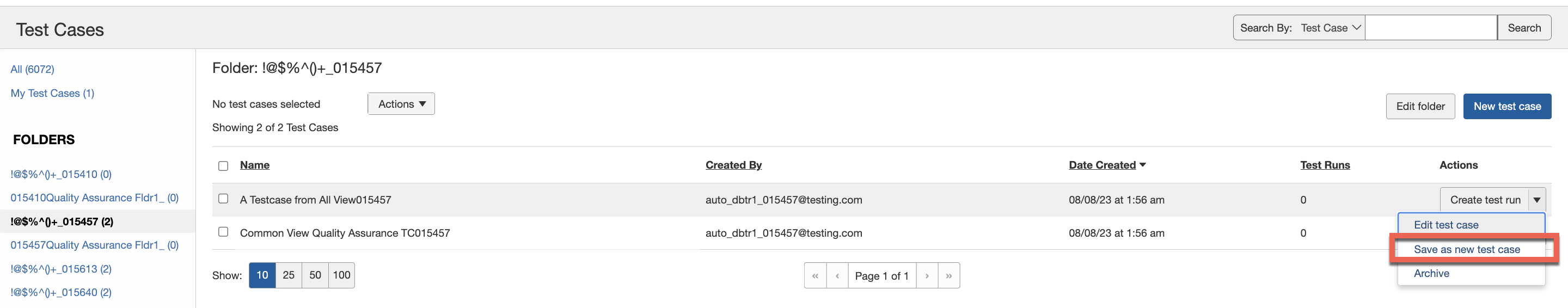Viewport: 1568px width, 308px height.
Task: Go to the previous page arrow
Action: 837,276
